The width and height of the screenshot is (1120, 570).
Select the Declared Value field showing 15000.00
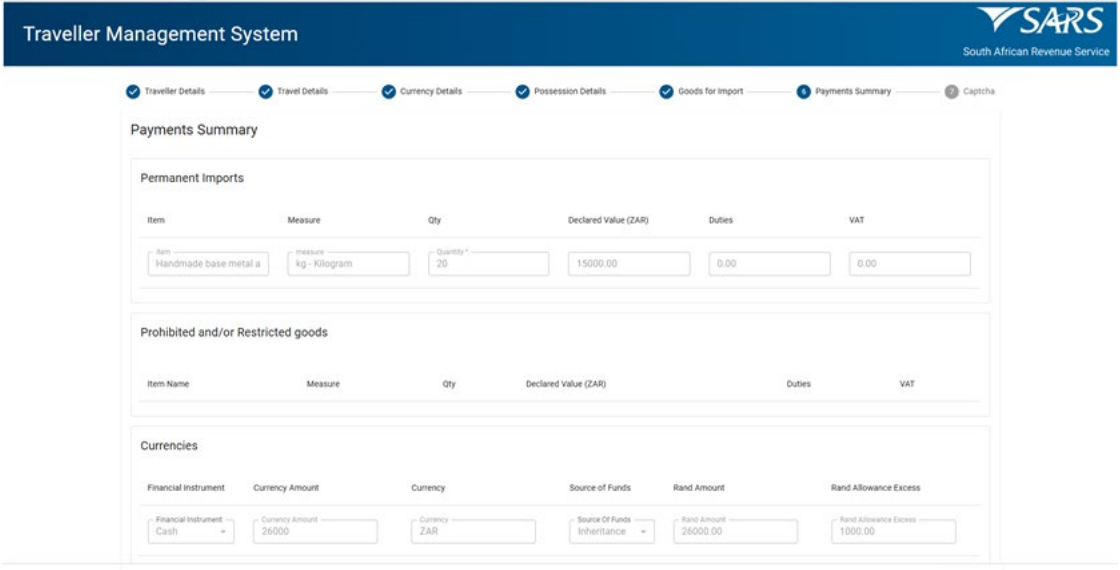[x=628, y=264]
